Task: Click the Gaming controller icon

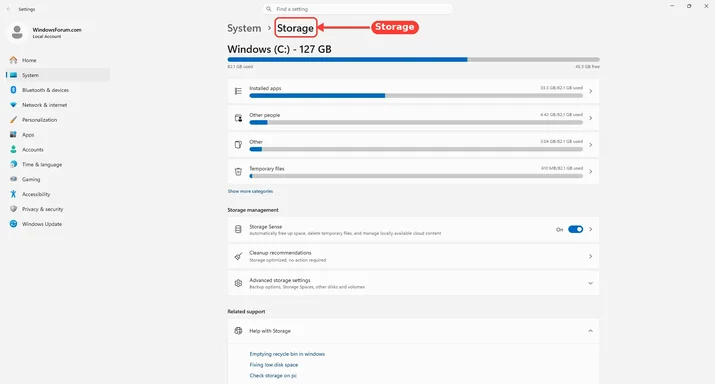Action: coord(13,179)
